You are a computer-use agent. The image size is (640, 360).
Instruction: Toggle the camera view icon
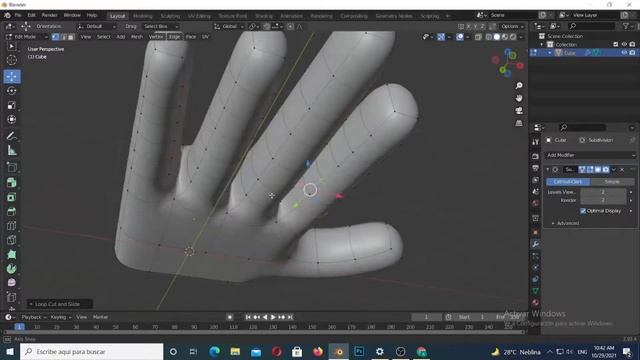(x=519, y=111)
